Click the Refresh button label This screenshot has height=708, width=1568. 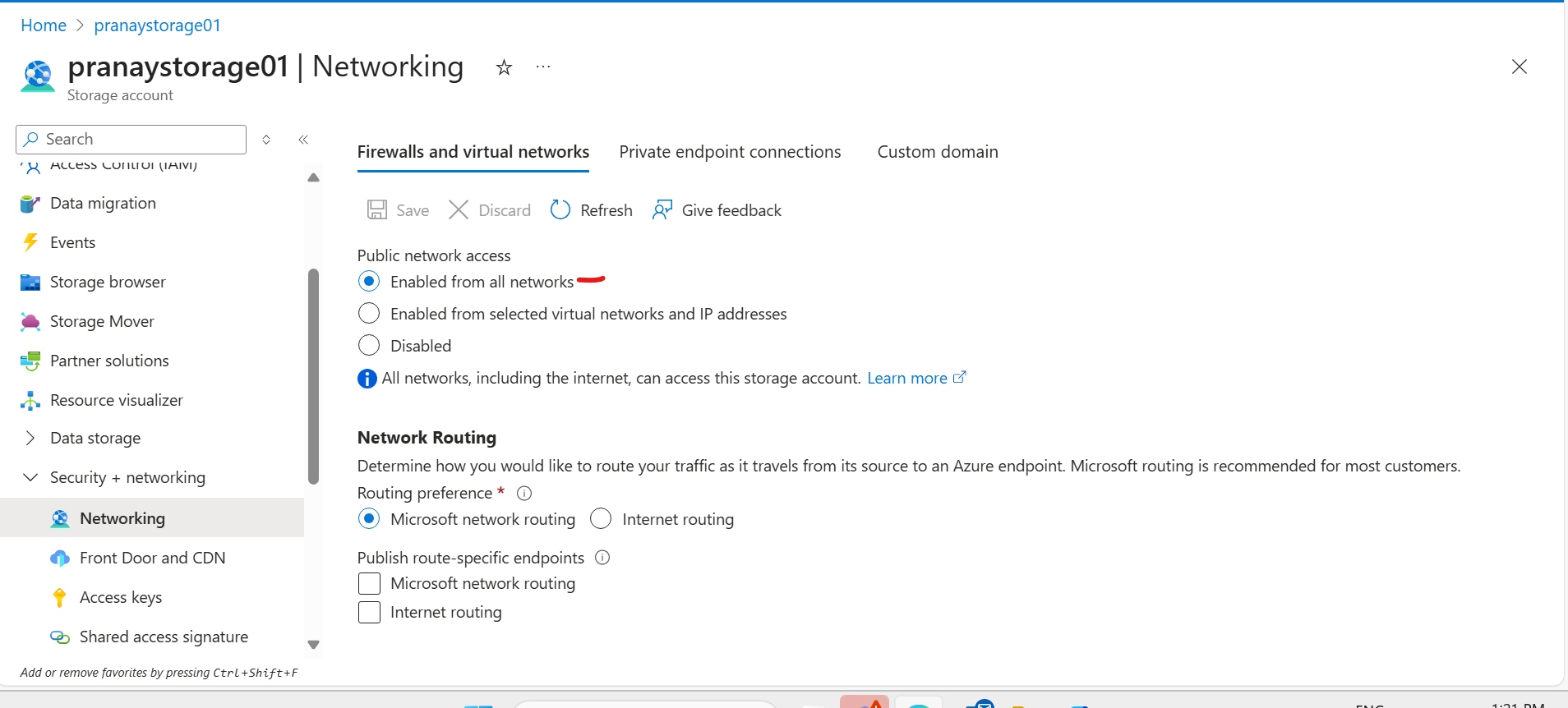coord(606,211)
